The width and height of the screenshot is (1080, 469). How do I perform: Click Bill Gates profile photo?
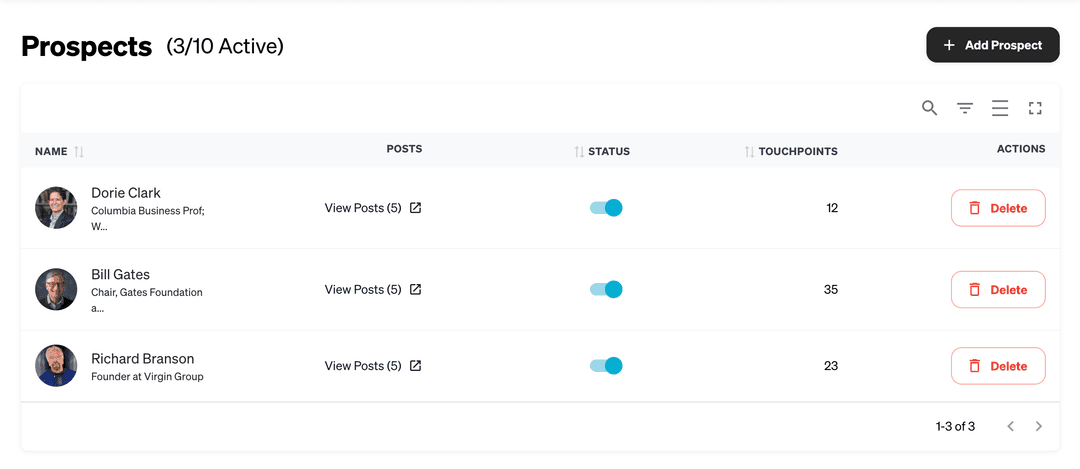56,290
